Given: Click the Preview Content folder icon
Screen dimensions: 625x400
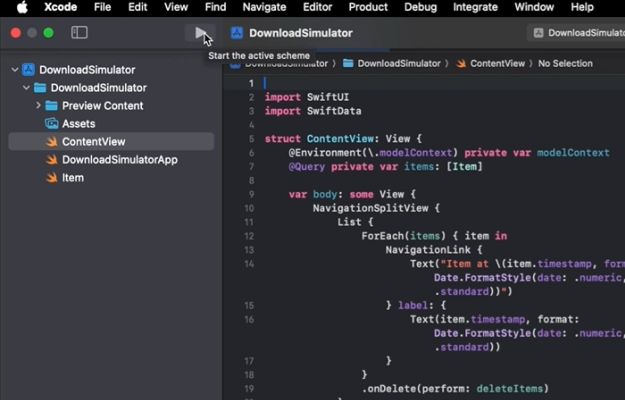Looking at the screenshot, I should click(51, 106).
